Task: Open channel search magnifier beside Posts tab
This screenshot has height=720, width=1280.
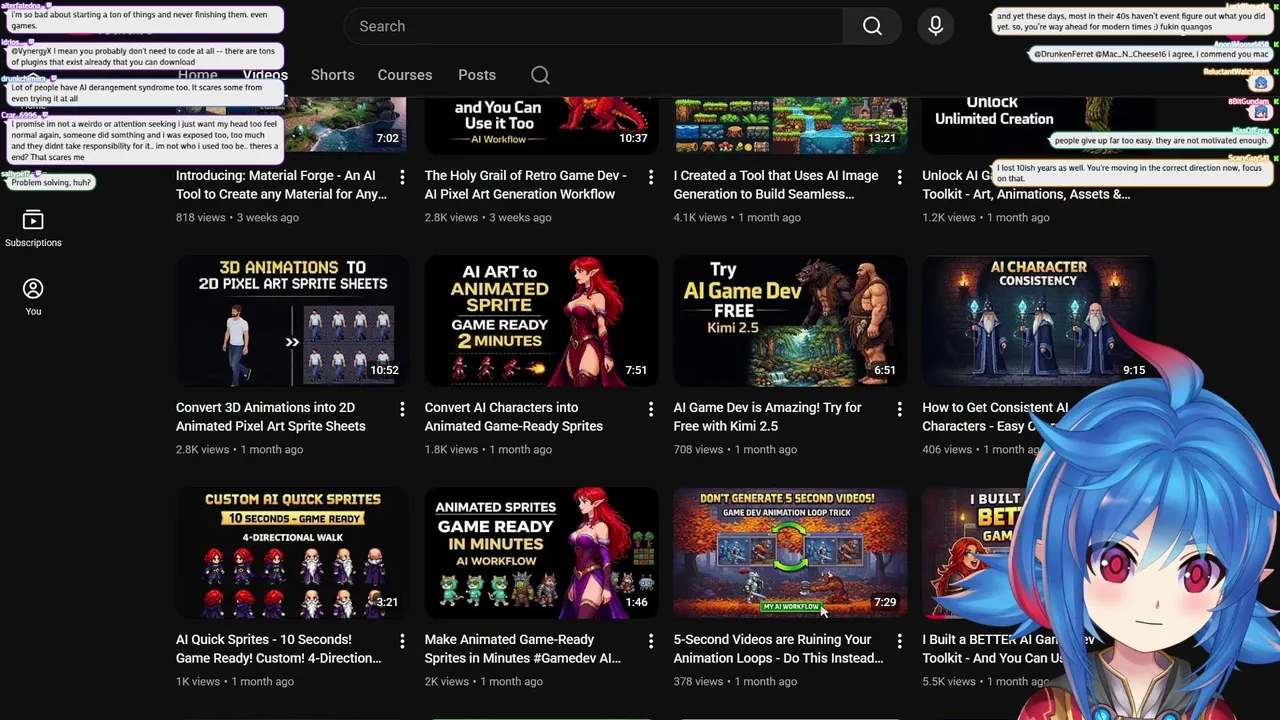Action: [540, 75]
